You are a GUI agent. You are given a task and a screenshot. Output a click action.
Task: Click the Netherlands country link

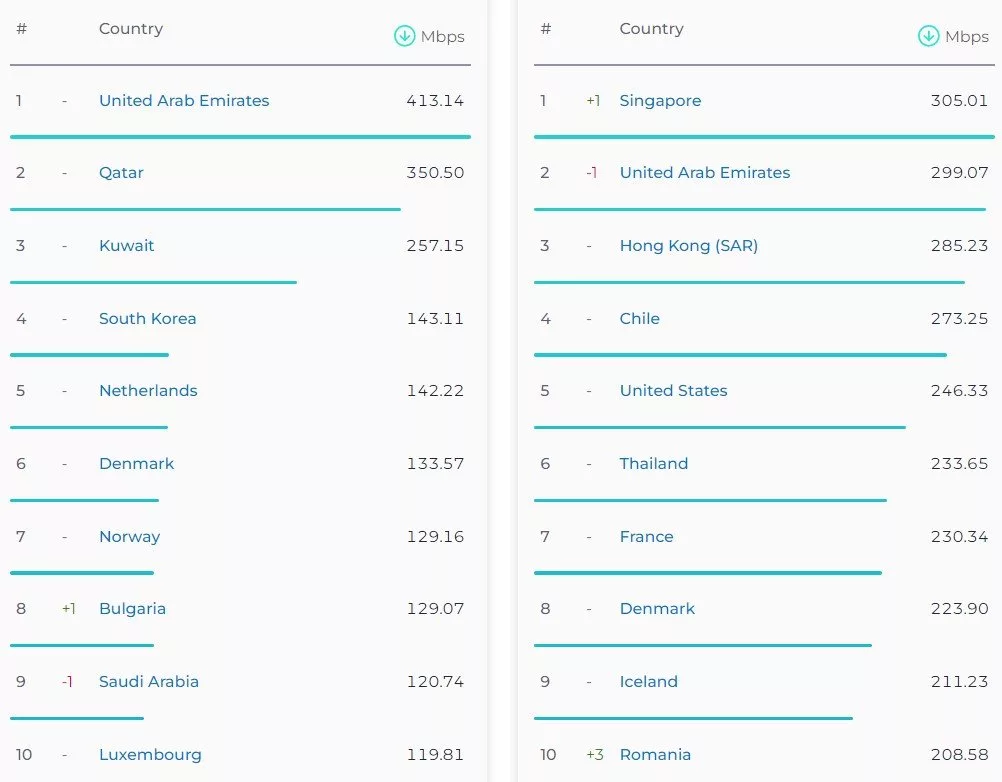point(148,391)
